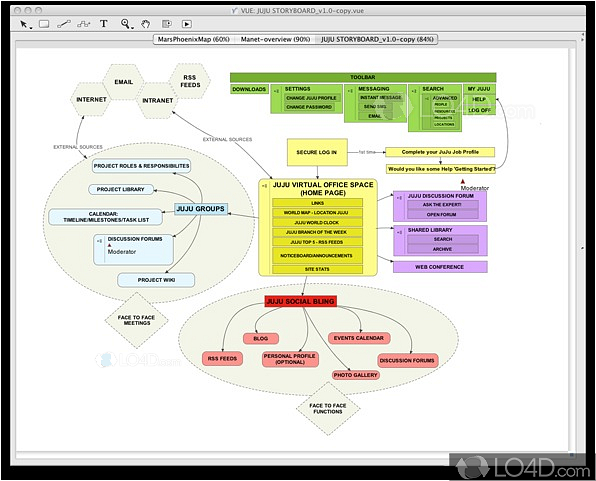Image resolution: width=596 pixels, height=481 pixels.
Task: Toggle the JUJU VIRTUAL OFFICE SPACE expander
Action: click(264, 186)
